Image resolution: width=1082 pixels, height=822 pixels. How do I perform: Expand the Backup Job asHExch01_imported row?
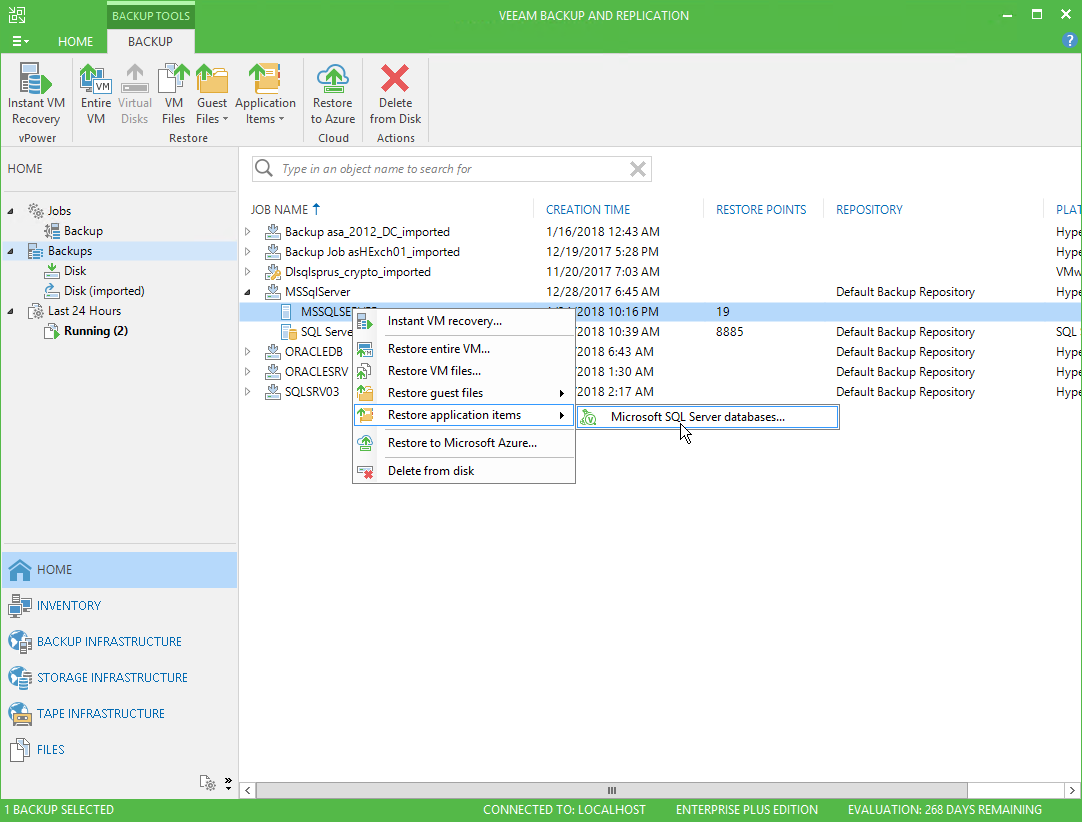(248, 252)
